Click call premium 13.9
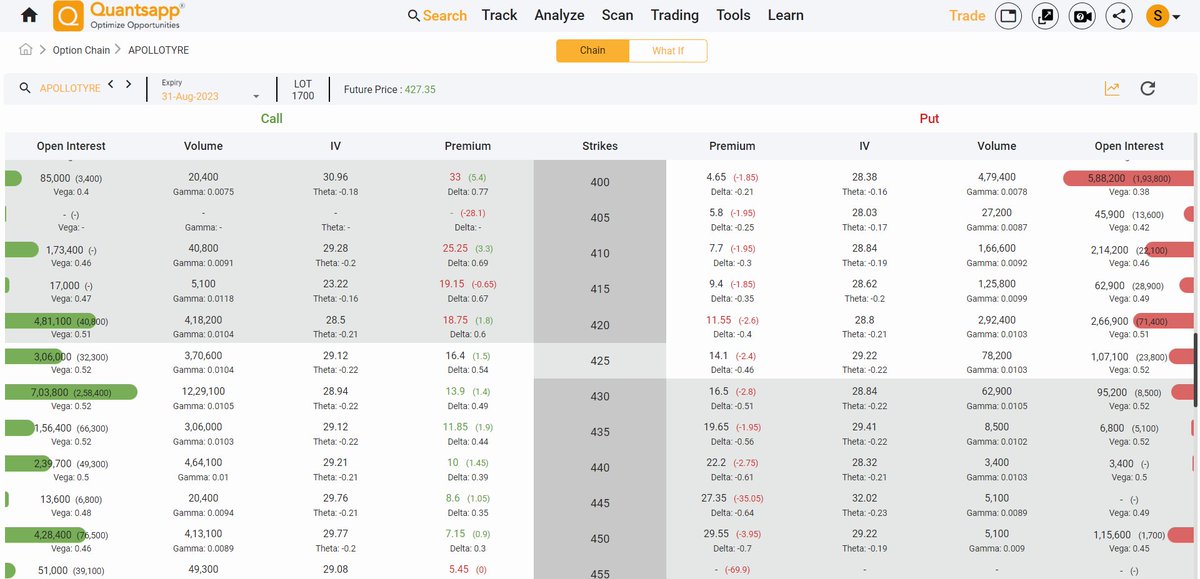 pyautogui.click(x=456, y=391)
